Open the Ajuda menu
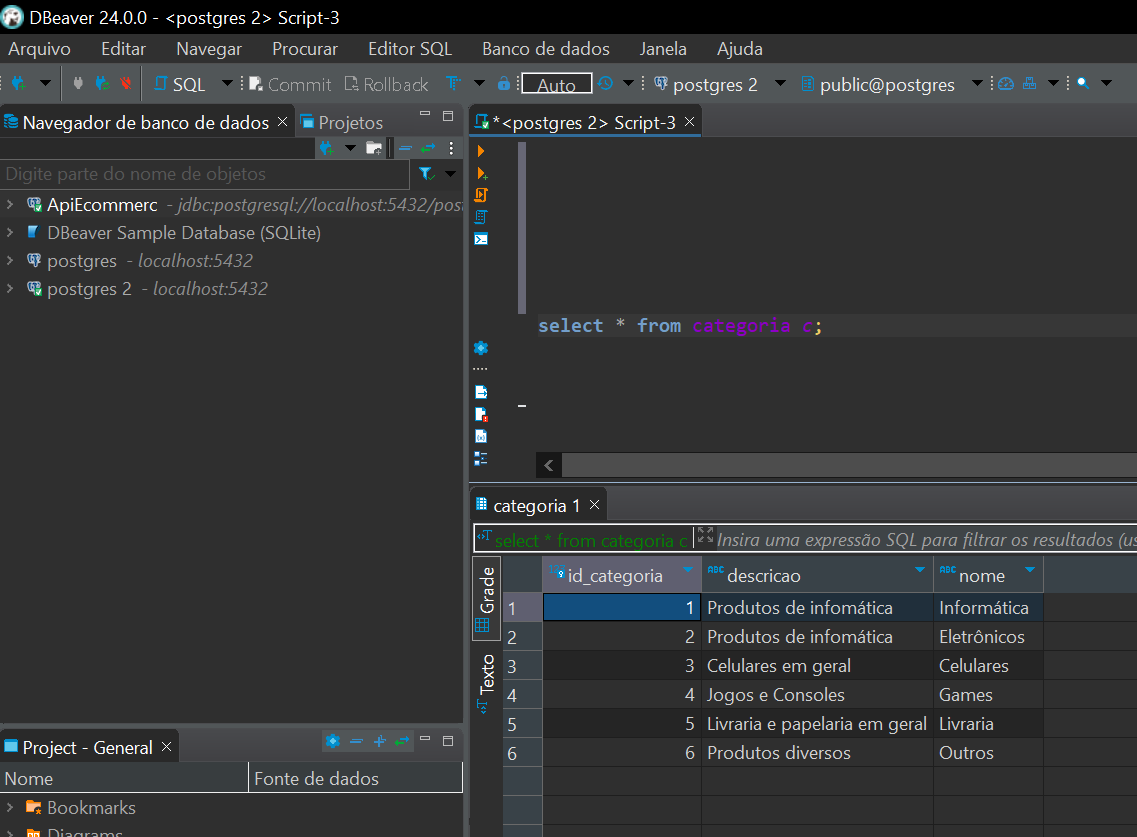 click(x=740, y=49)
